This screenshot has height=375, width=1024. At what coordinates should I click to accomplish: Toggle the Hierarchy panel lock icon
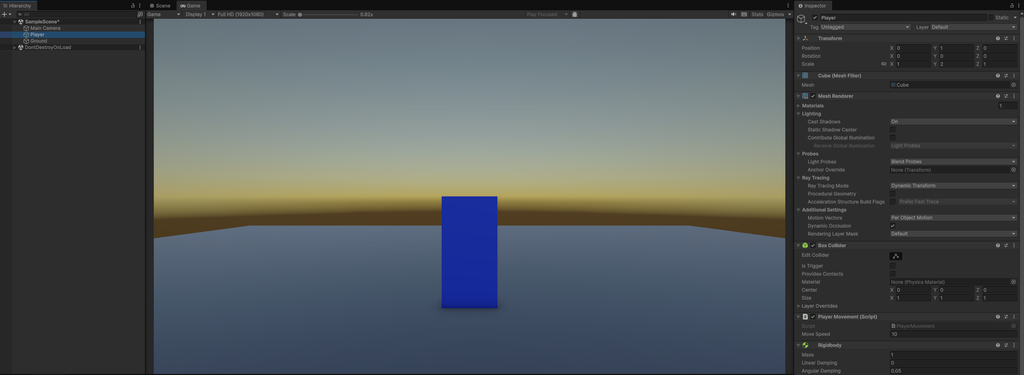point(133,5)
